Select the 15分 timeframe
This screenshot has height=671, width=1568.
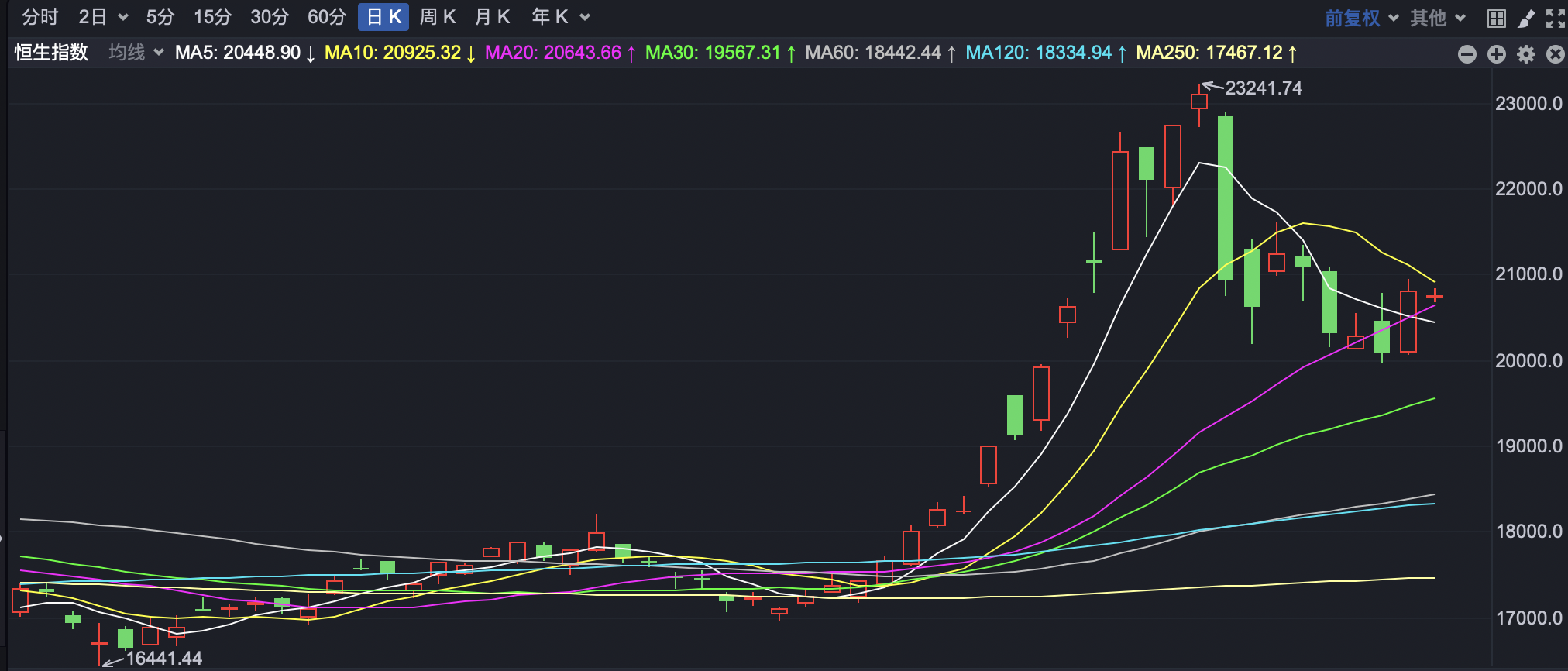pyautogui.click(x=212, y=17)
